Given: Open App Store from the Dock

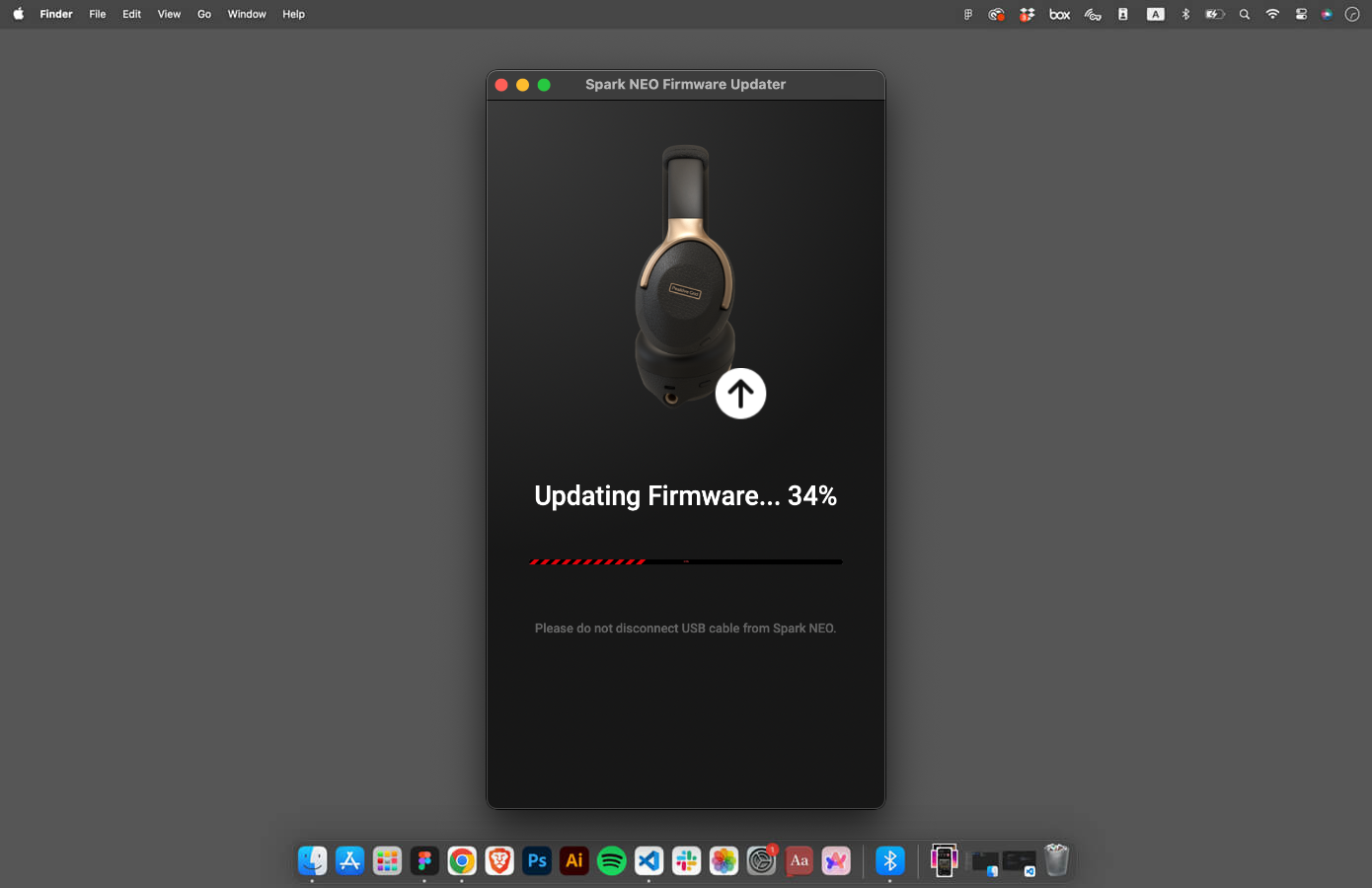Looking at the screenshot, I should (x=349, y=860).
